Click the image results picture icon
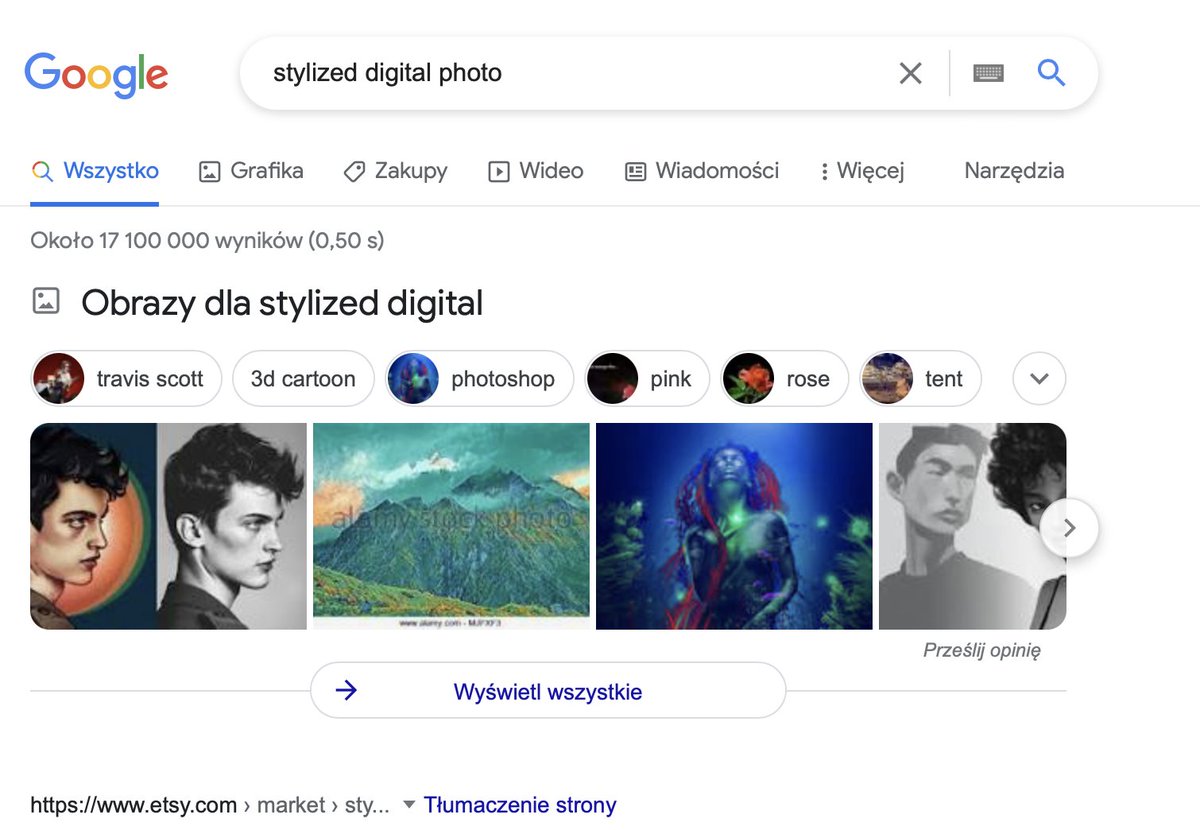This screenshot has height=830, width=1200. (x=47, y=301)
